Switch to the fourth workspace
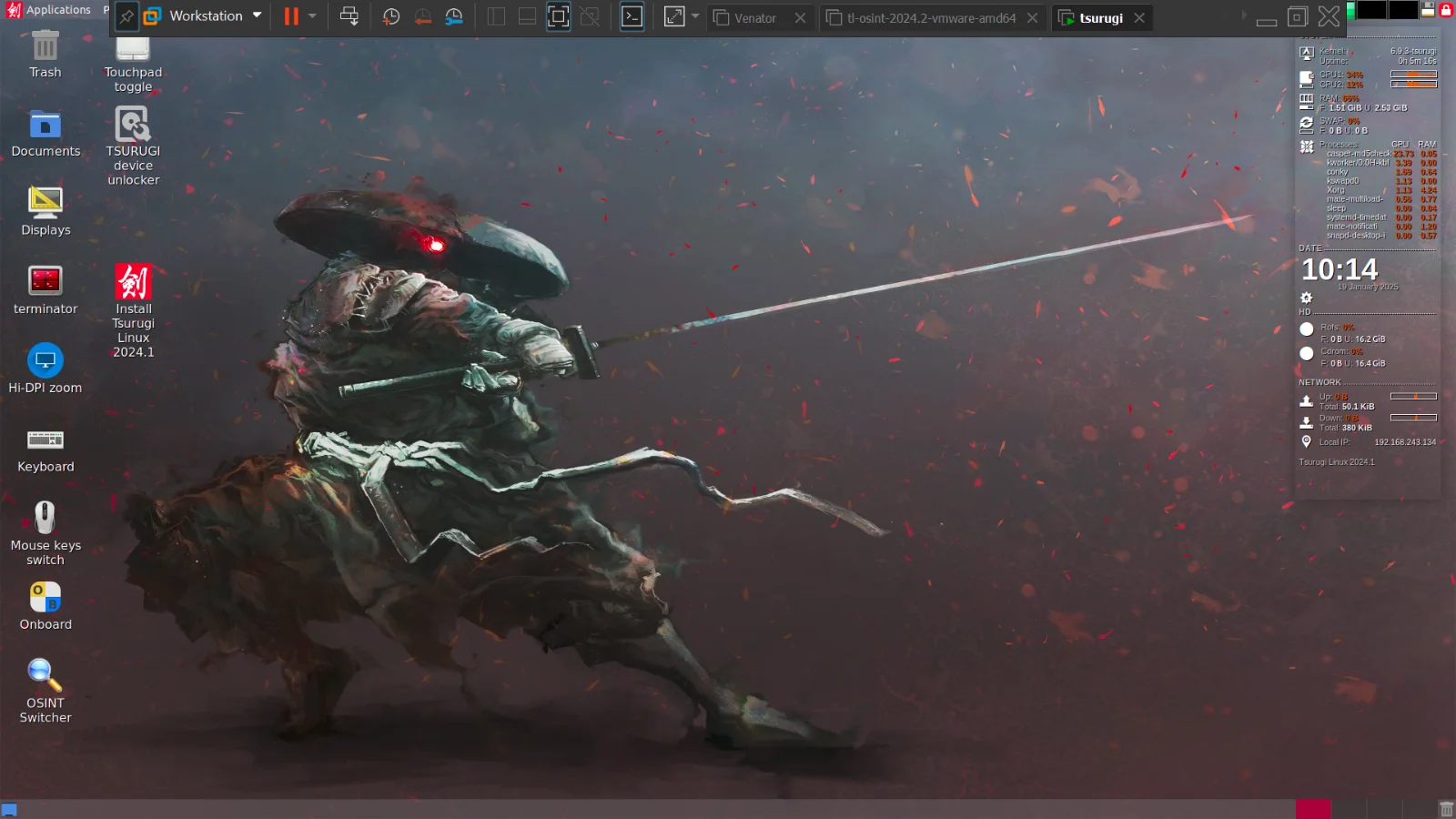The width and height of the screenshot is (1456, 819). point(1419,809)
